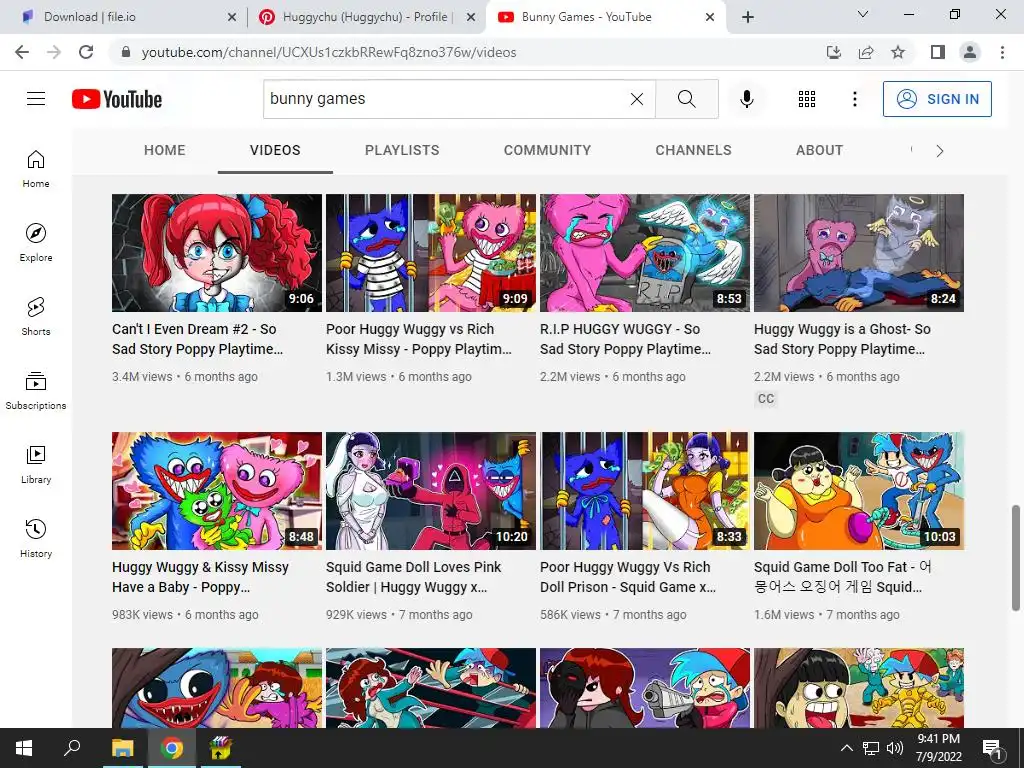The image size is (1024, 768).
Task: Show more channel tabs with arrow
Action: click(x=939, y=151)
